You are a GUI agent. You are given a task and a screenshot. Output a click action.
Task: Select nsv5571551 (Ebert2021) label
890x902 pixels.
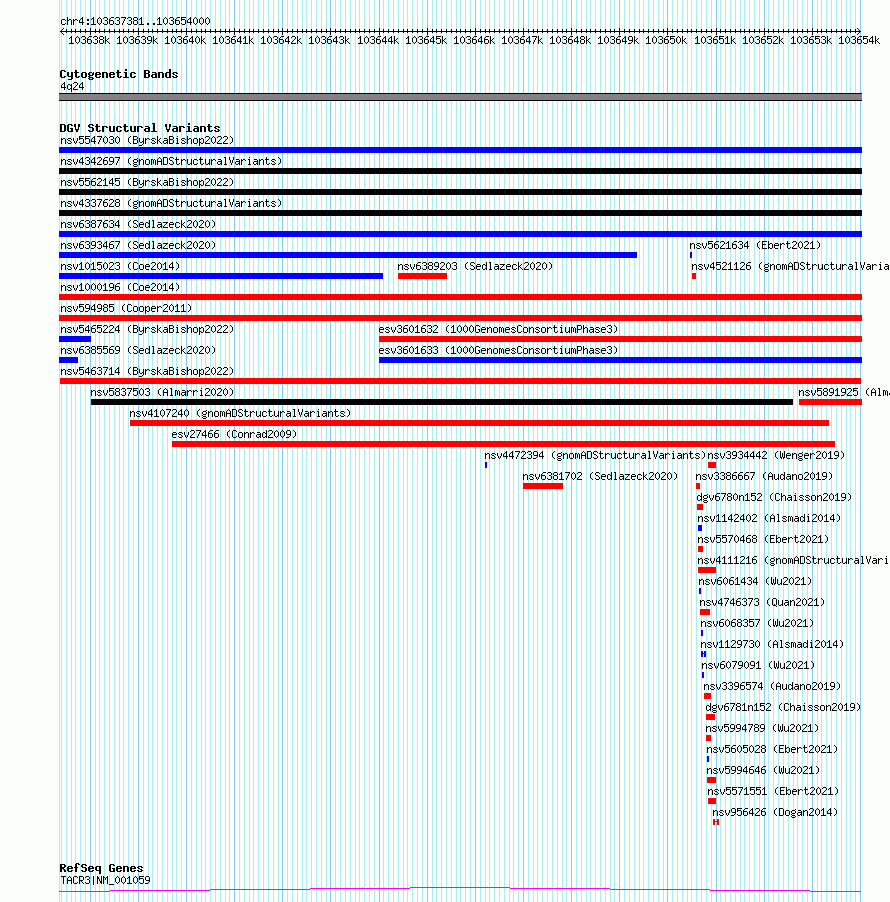click(x=773, y=792)
